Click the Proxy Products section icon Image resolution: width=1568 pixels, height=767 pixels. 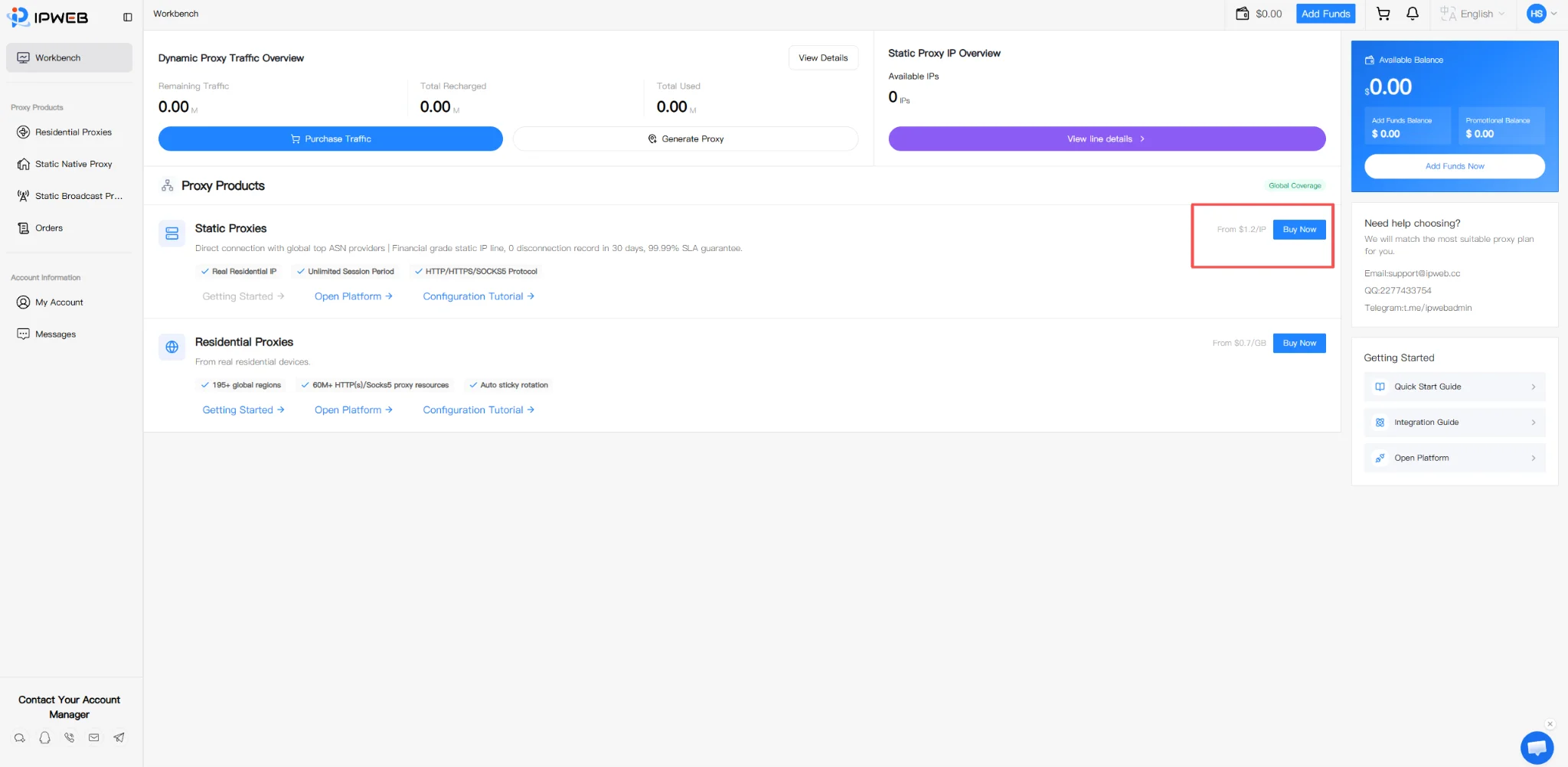click(167, 185)
